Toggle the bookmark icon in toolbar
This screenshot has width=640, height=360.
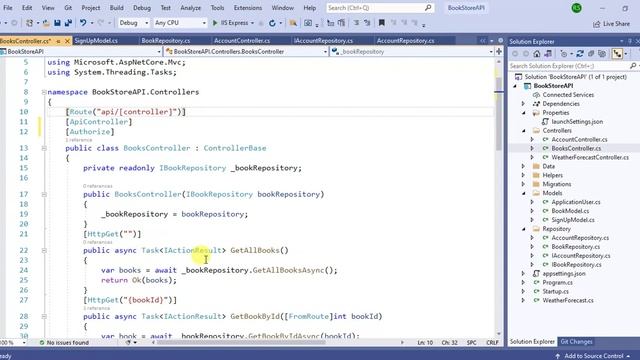pos(382,23)
